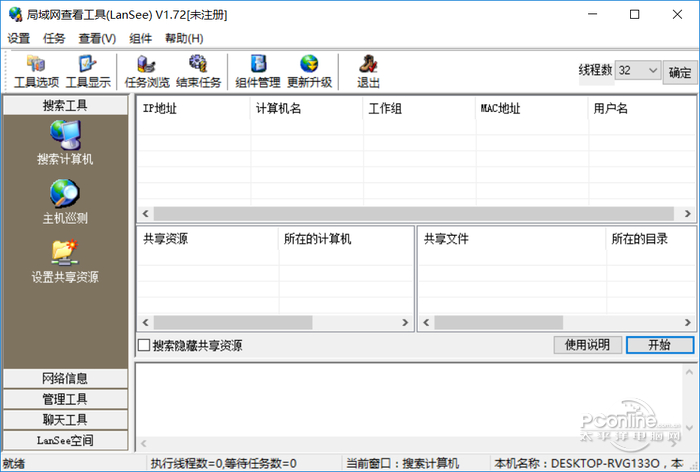Click the 工作组 column header

(420, 108)
